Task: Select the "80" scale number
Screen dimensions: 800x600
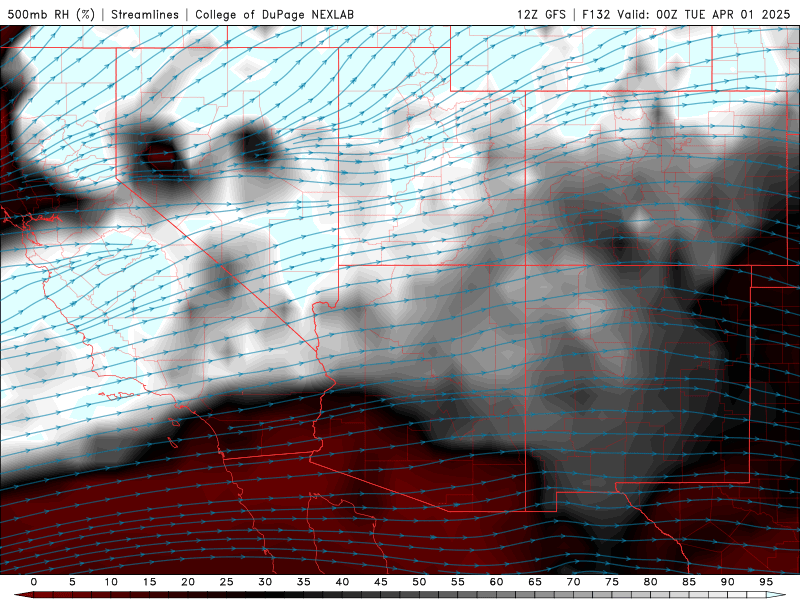Action: coord(651,582)
